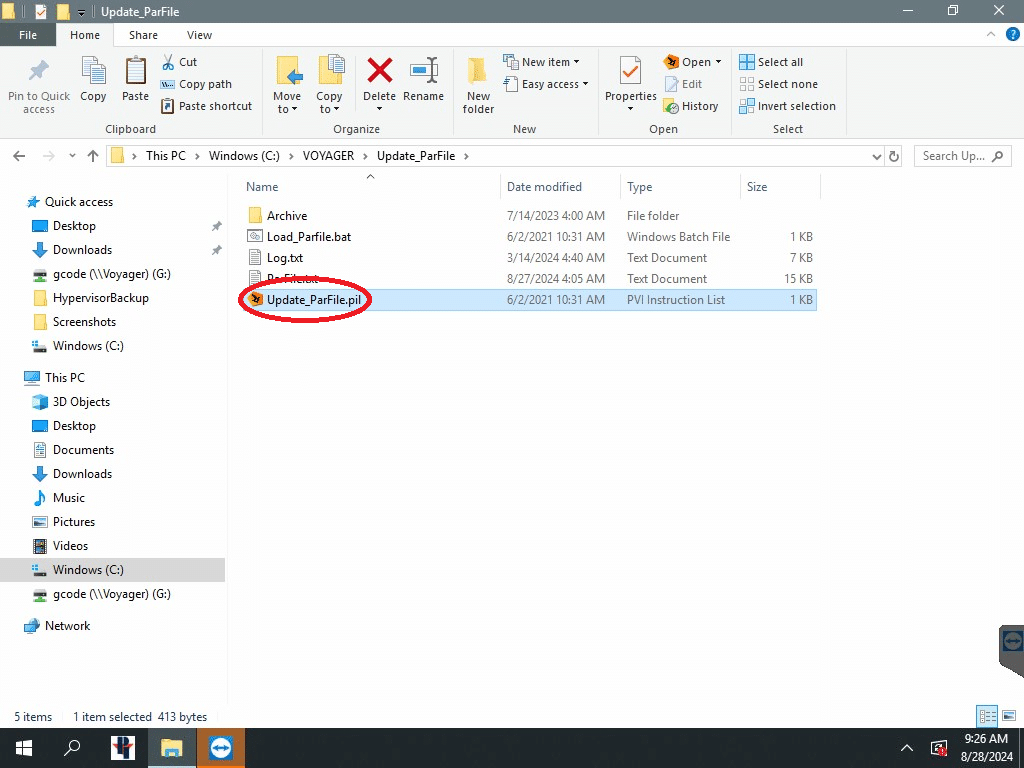Open the File menu tab
Screen dimensions: 1024x768
point(28,35)
